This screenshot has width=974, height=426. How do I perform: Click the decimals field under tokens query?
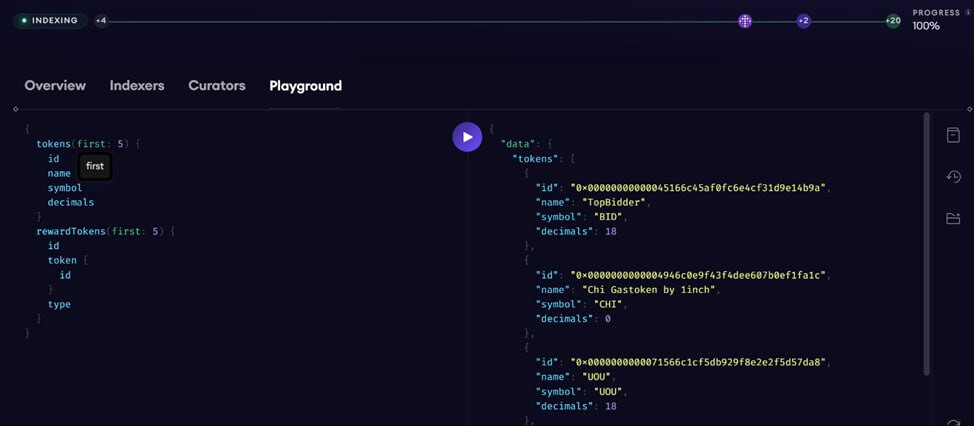70,202
